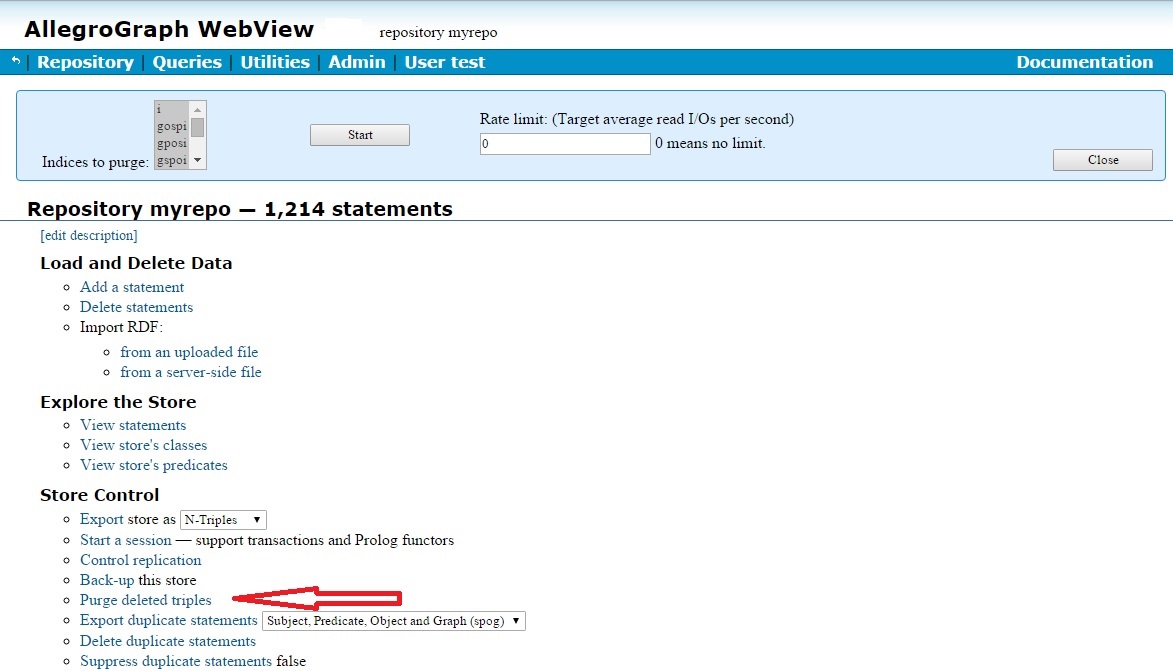
Task: Click the back arrow icon in navigation bar
Action: pos(16,62)
